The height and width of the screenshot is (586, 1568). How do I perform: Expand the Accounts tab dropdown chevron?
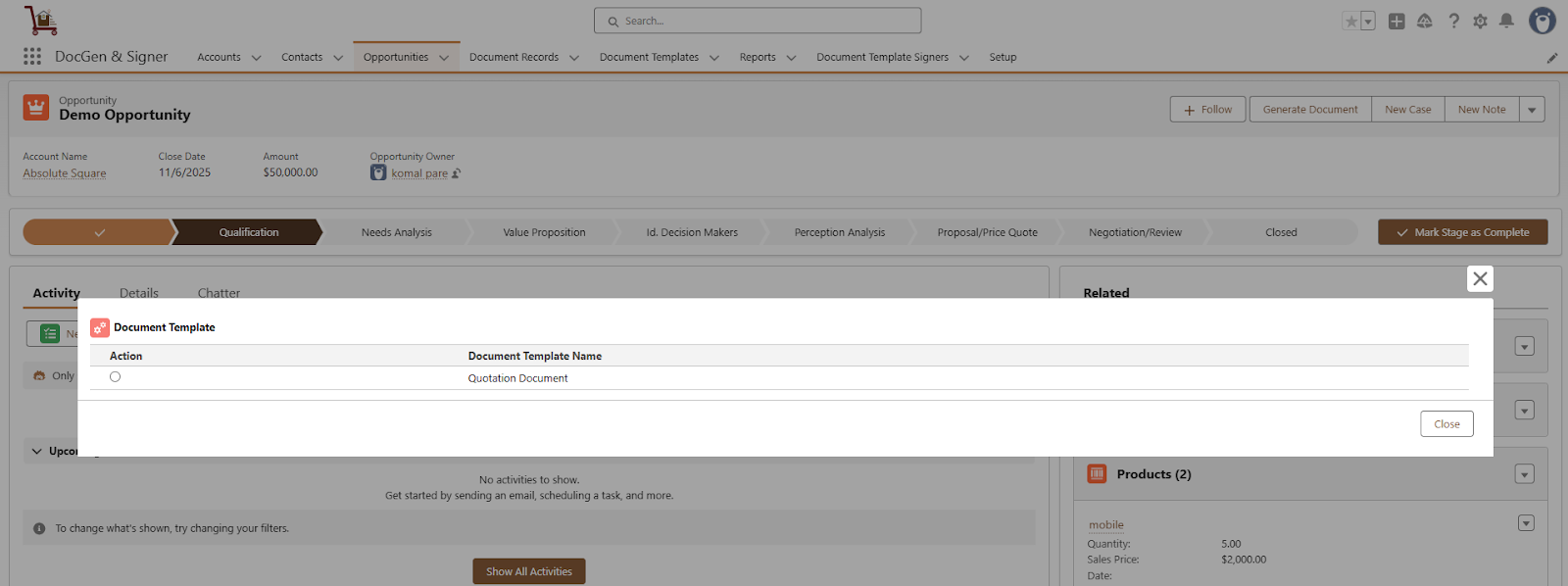(257, 58)
